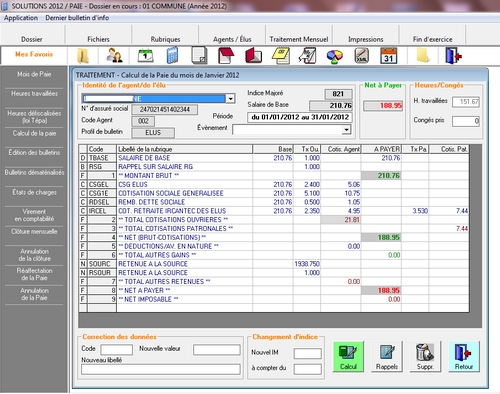500x394 pixels.
Task: Open the calendar 31 icon
Action: point(389,55)
